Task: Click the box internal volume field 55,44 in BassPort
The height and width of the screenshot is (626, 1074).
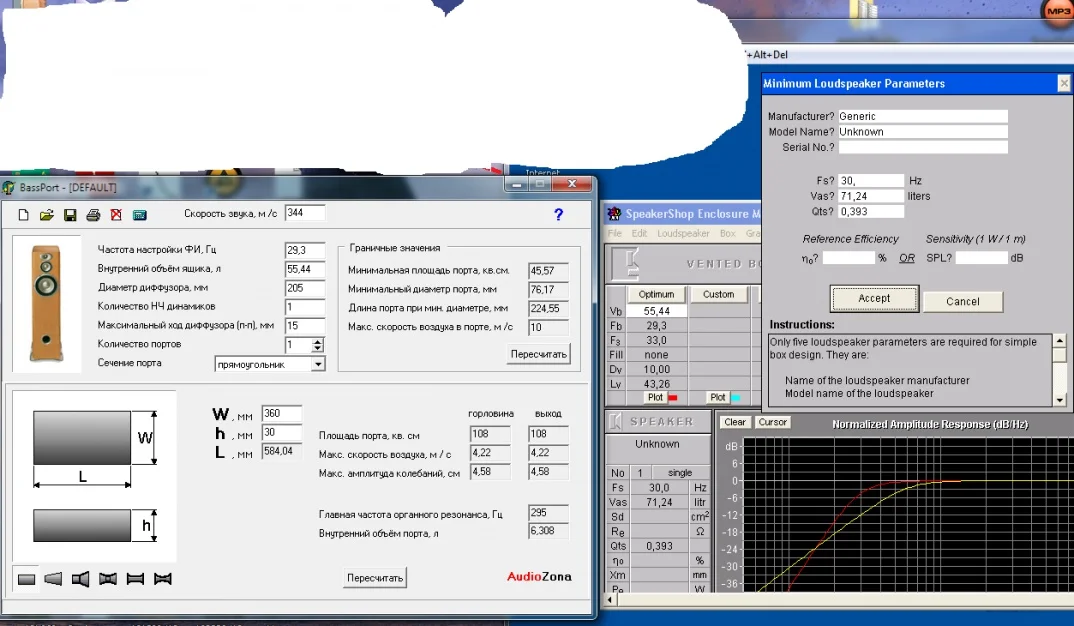Action: click(305, 270)
